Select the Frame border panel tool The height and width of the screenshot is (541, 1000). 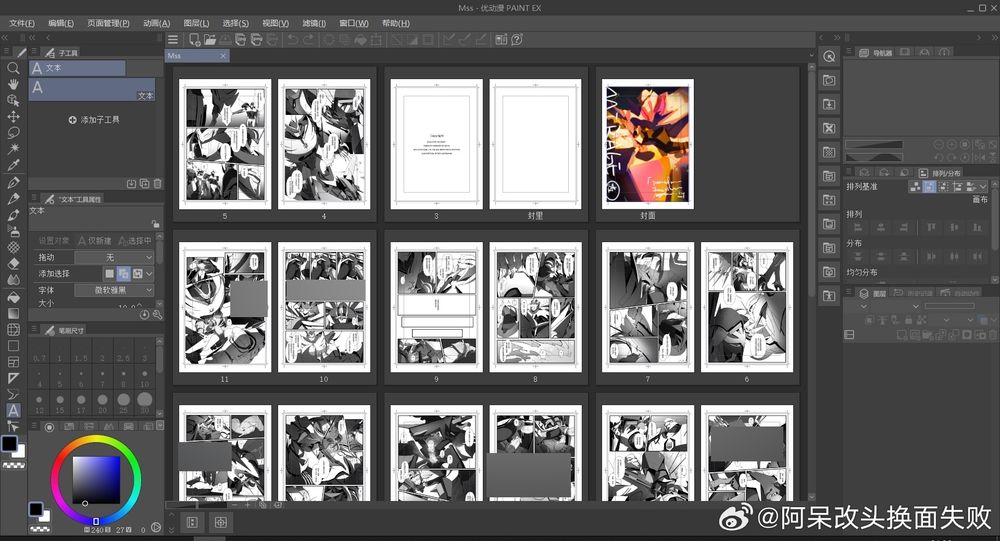(x=13, y=362)
